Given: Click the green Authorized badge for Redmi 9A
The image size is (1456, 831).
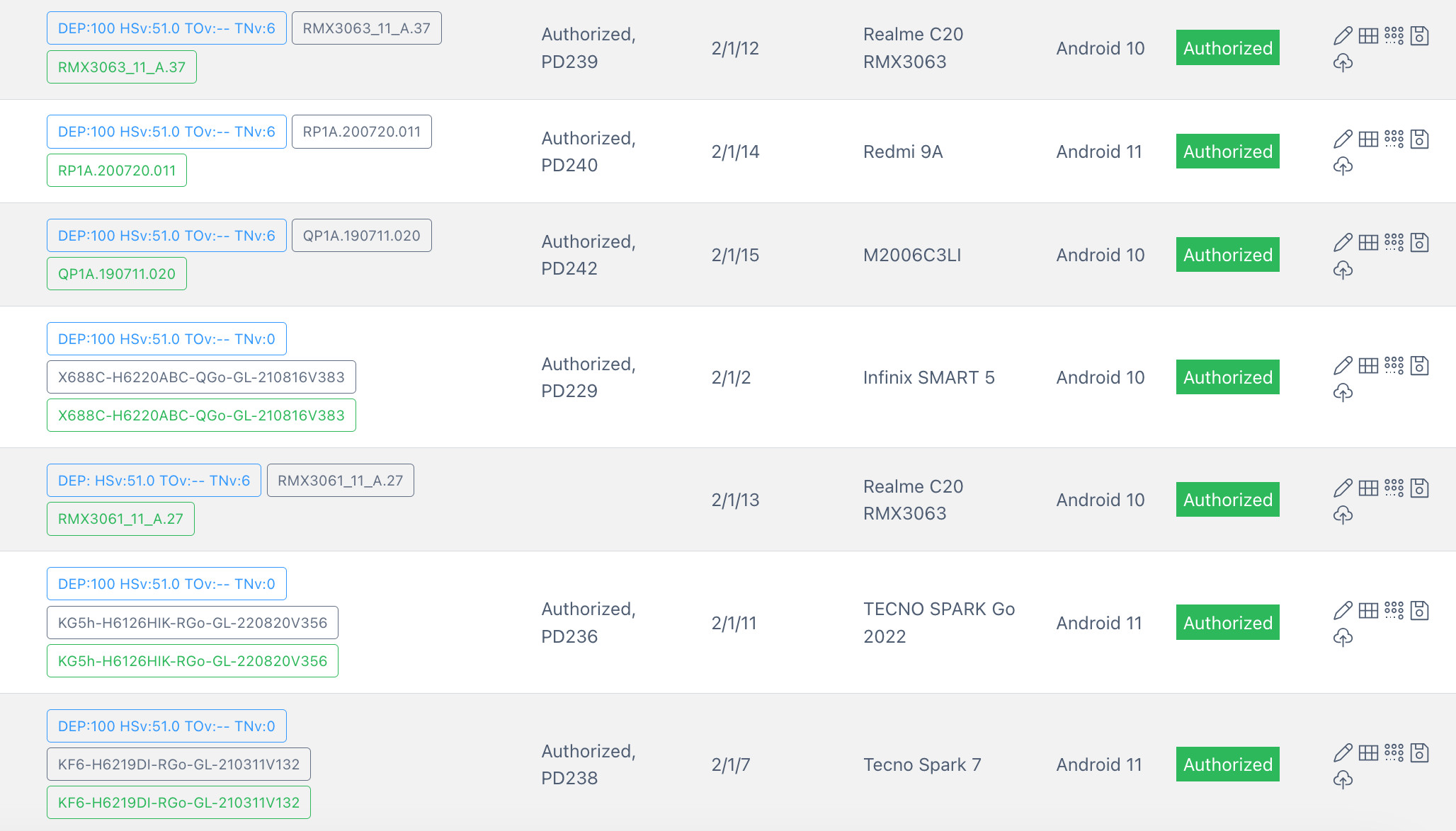Looking at the screenshot, I should (x=1227, y=151).
